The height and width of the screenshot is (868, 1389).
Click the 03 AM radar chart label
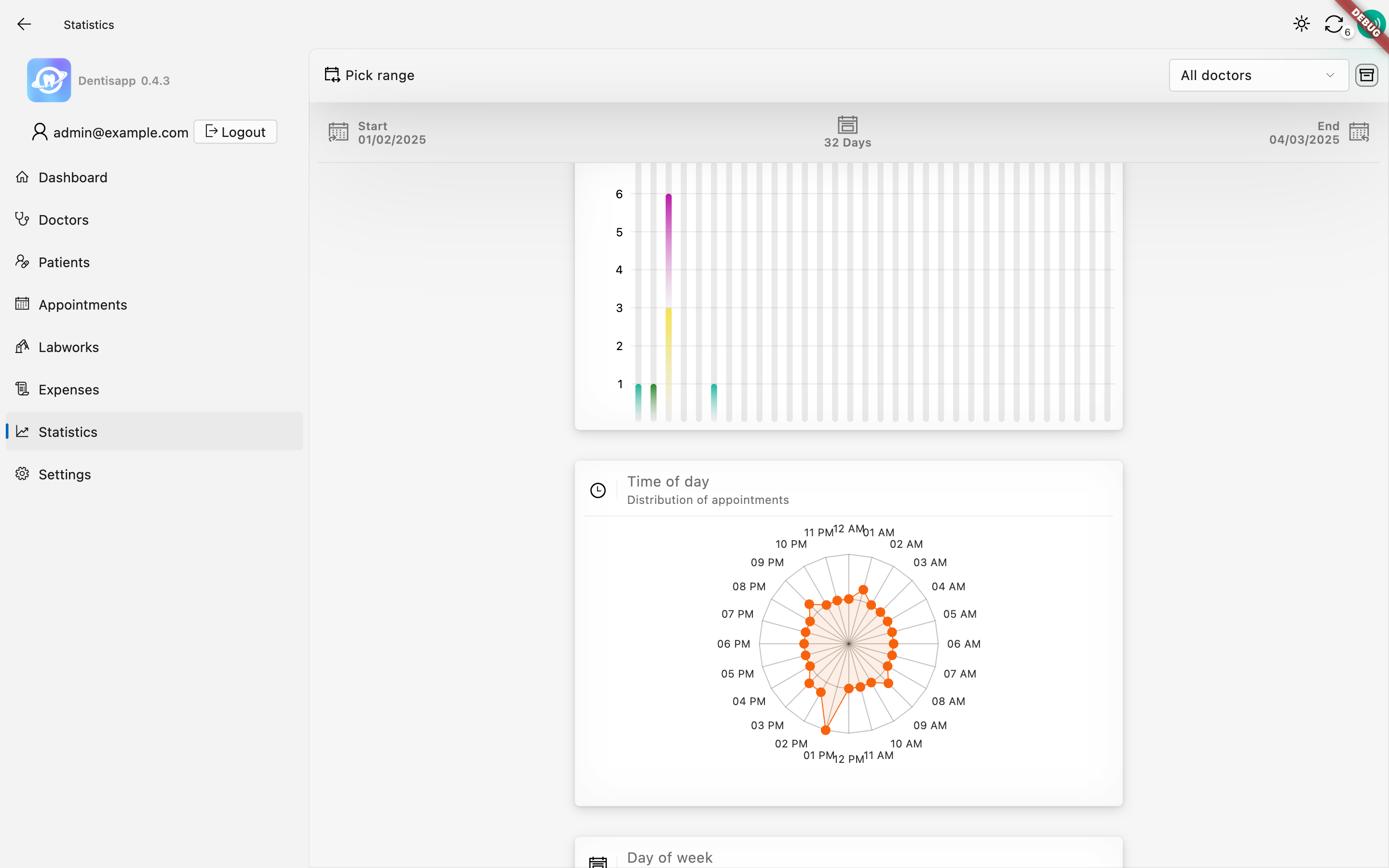[930, 563]
